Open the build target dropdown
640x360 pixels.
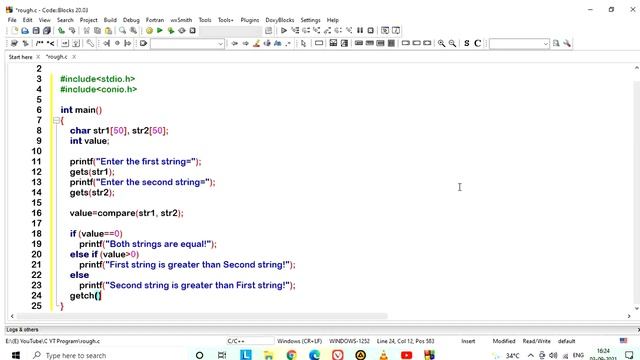click(231, 31)
